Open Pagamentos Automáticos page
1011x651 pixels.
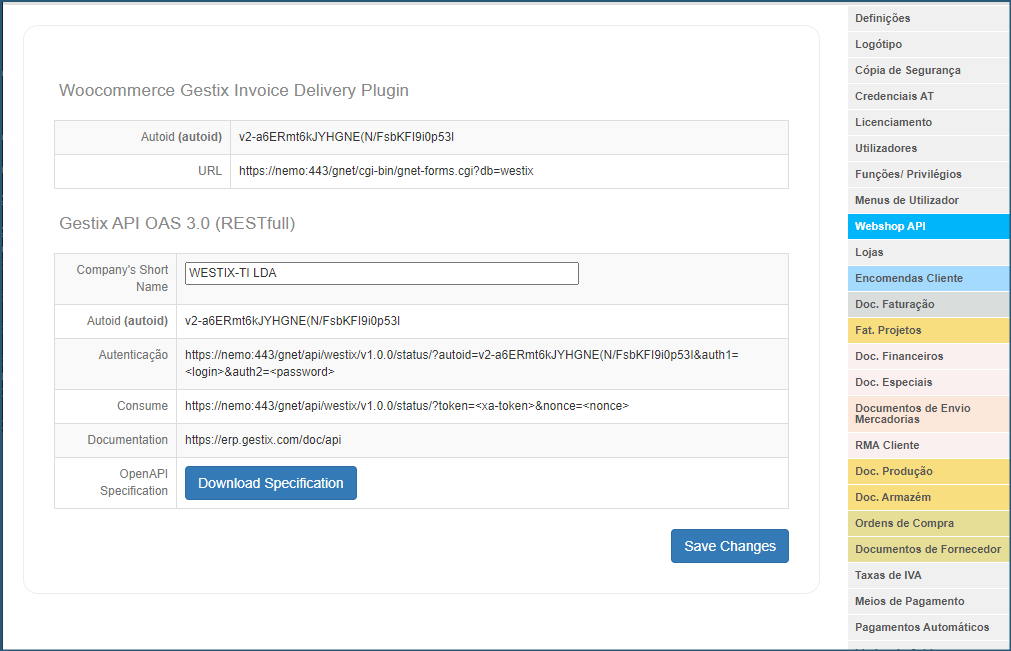tap(928, 627)
